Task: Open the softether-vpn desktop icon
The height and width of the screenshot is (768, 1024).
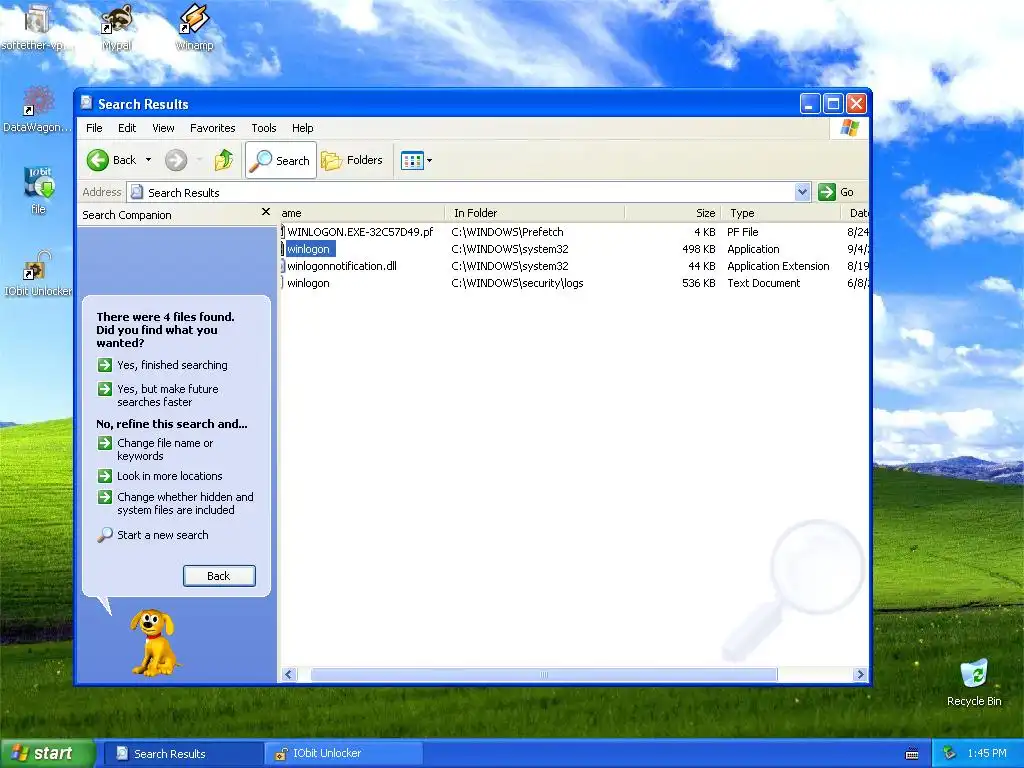Action: pyautogui.click(x=37, y=27)
